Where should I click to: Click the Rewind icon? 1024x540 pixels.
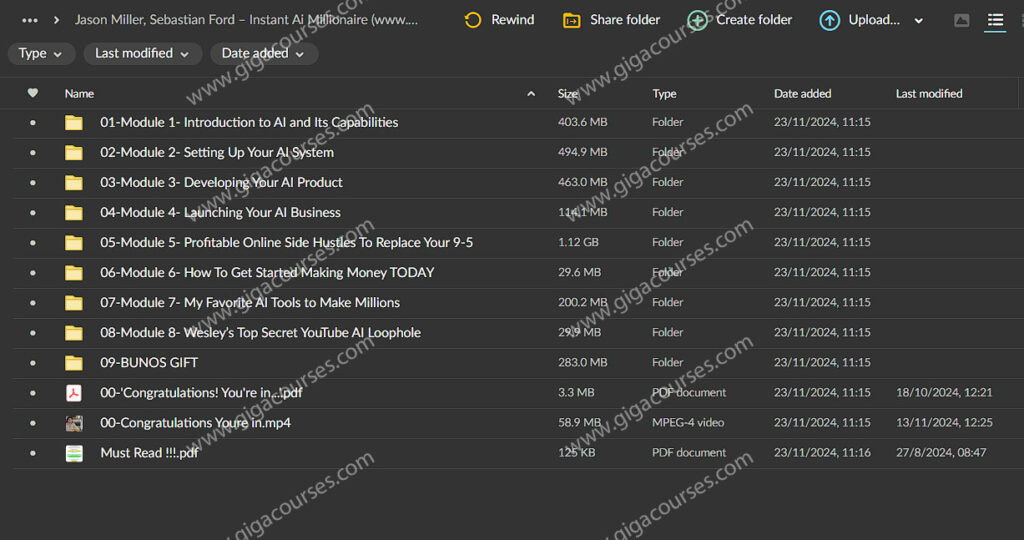(x=473, y=20)
